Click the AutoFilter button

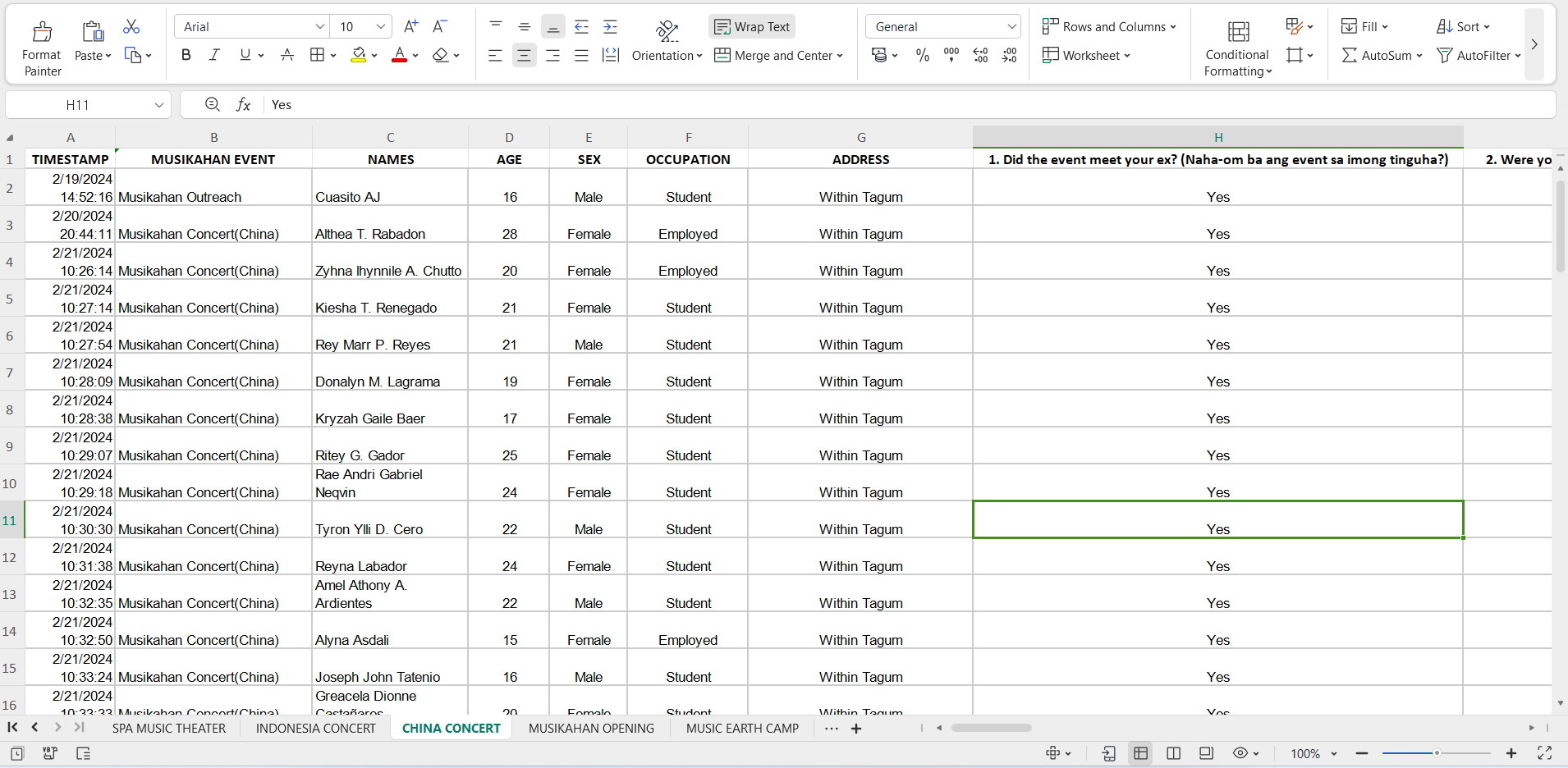click(1479, 55)
